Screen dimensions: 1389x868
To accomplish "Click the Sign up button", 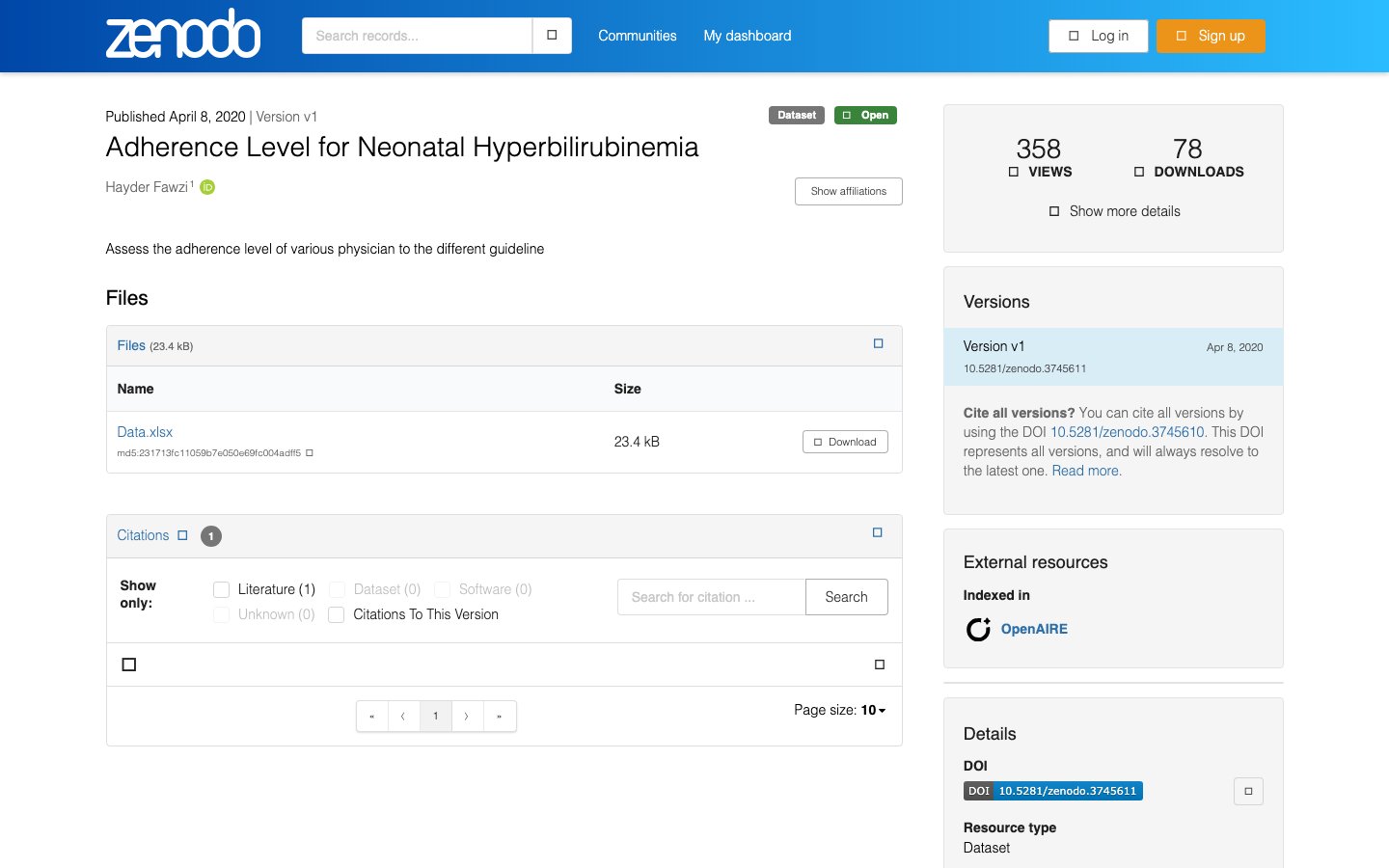I will tap(1211, 36).
